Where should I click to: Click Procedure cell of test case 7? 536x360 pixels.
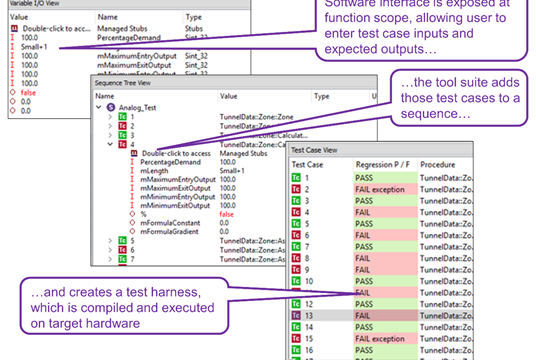click(446, 247)
